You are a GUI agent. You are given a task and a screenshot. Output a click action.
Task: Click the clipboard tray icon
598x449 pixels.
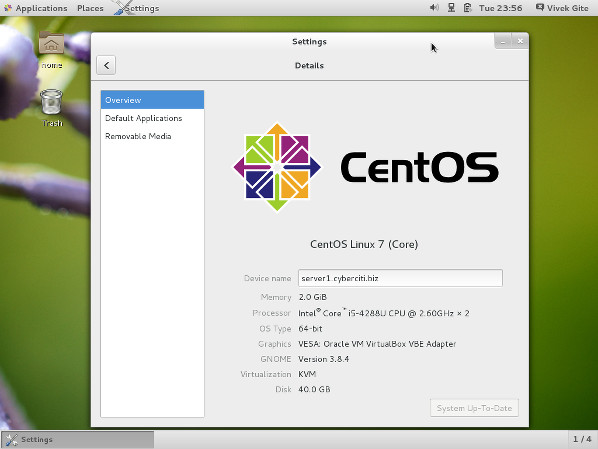pyautogui.click(x=468, y=8)
